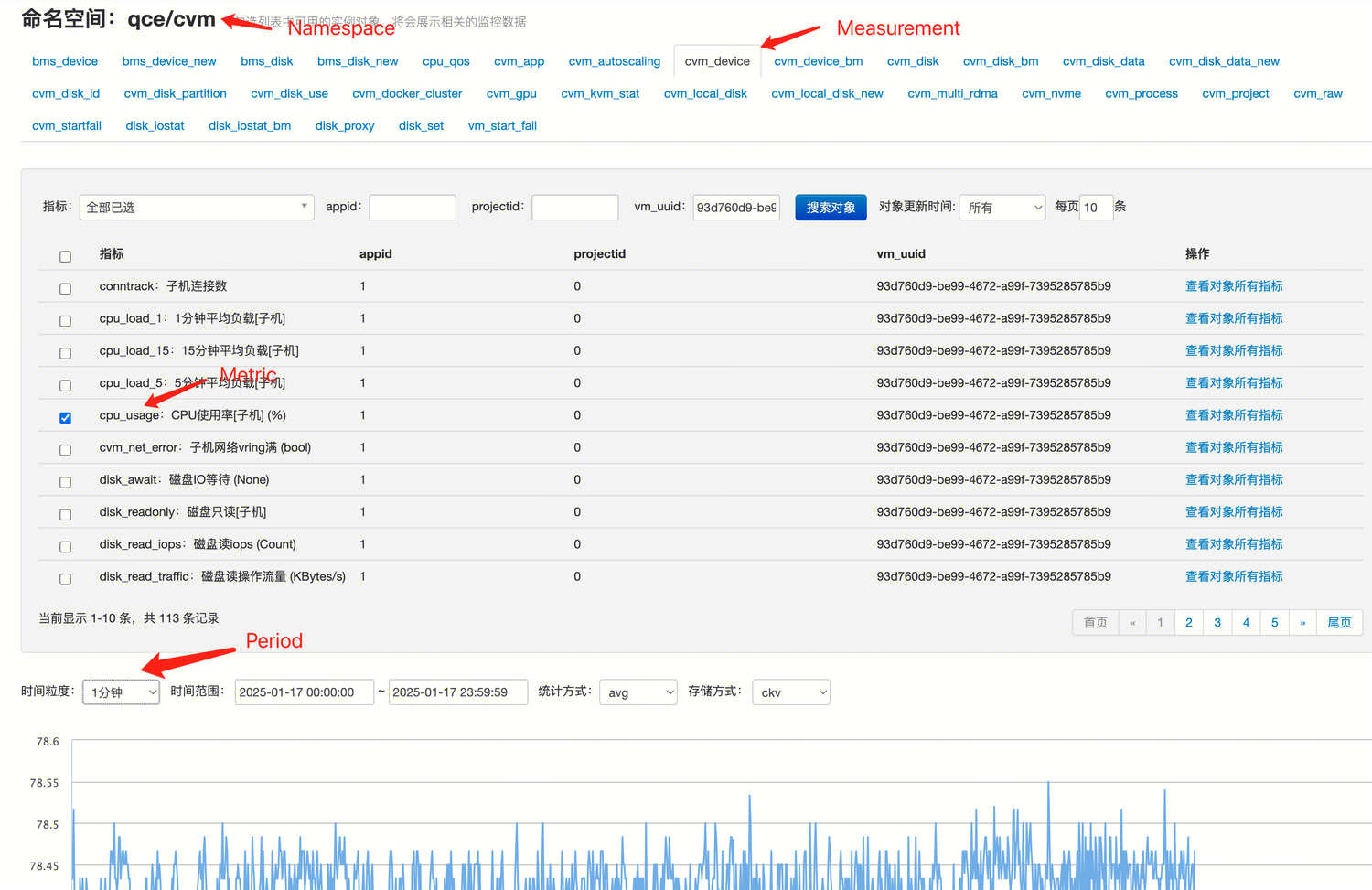This screenshot has width=1372, height=890.
Task: Open 查看对象所有指标 link for conntrack row
Action: (x=1234, y=286)
